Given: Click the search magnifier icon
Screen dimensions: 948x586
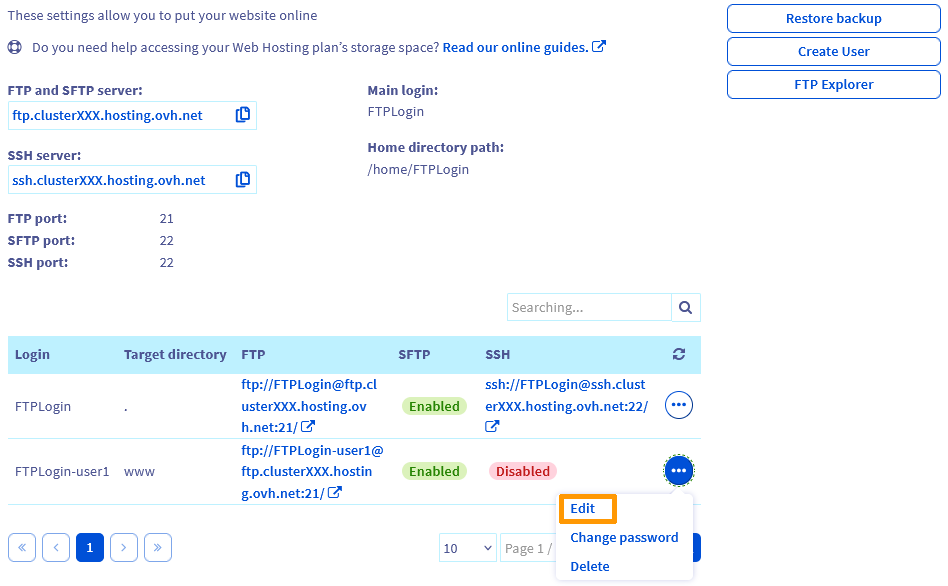Looking at the screenshot, I should point(686,307).
